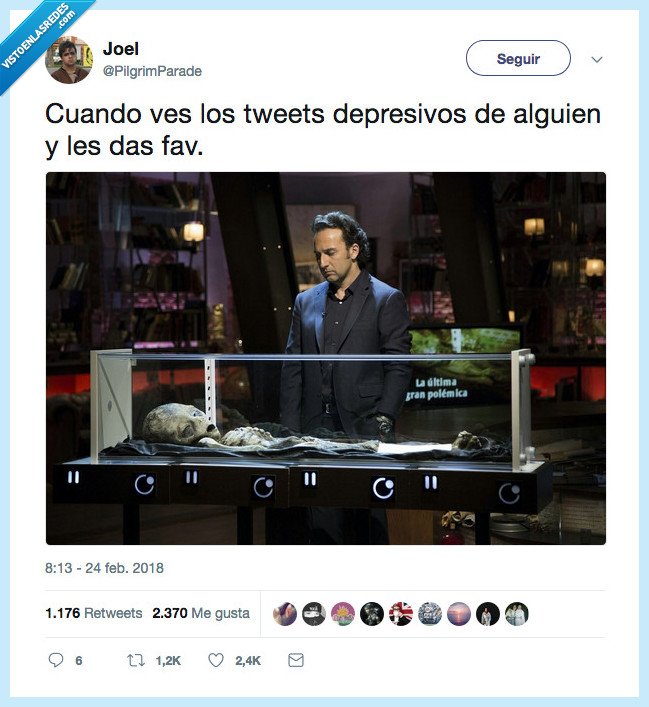Click the Joel display name
The width and height of the screenshot is (649, 707).
[x=120, y=49]
